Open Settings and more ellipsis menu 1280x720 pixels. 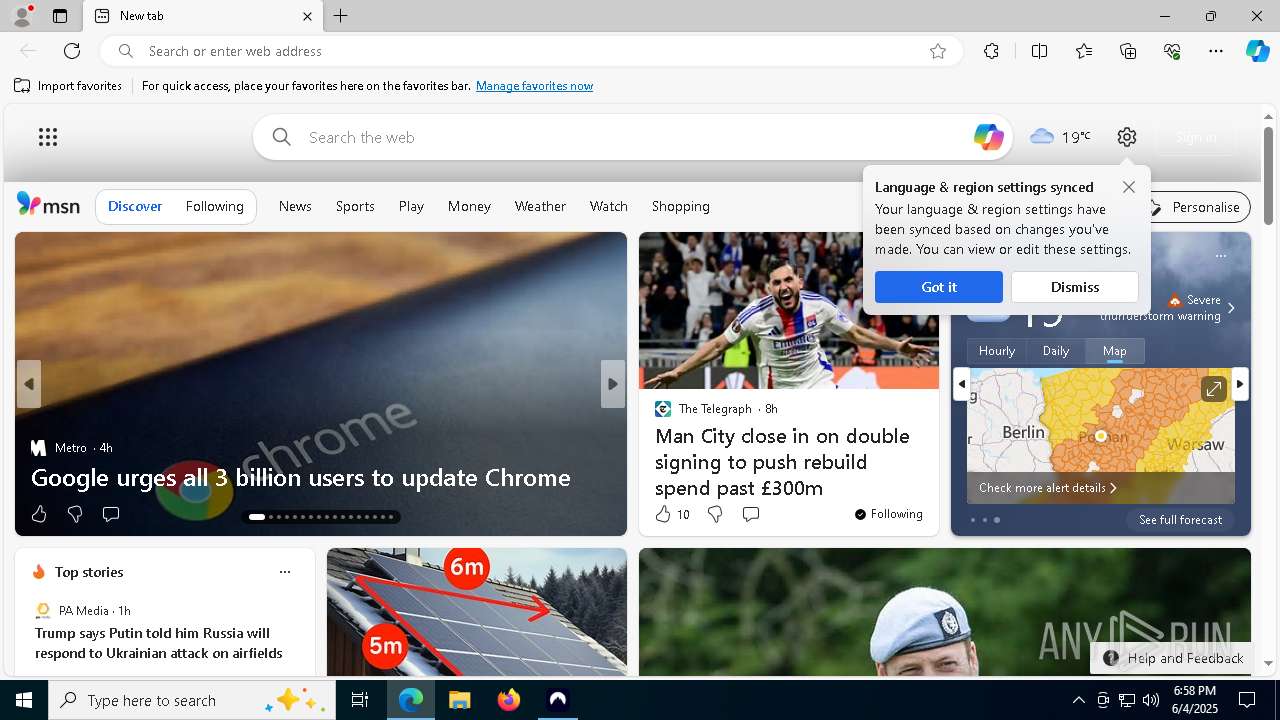[1216, 51]
